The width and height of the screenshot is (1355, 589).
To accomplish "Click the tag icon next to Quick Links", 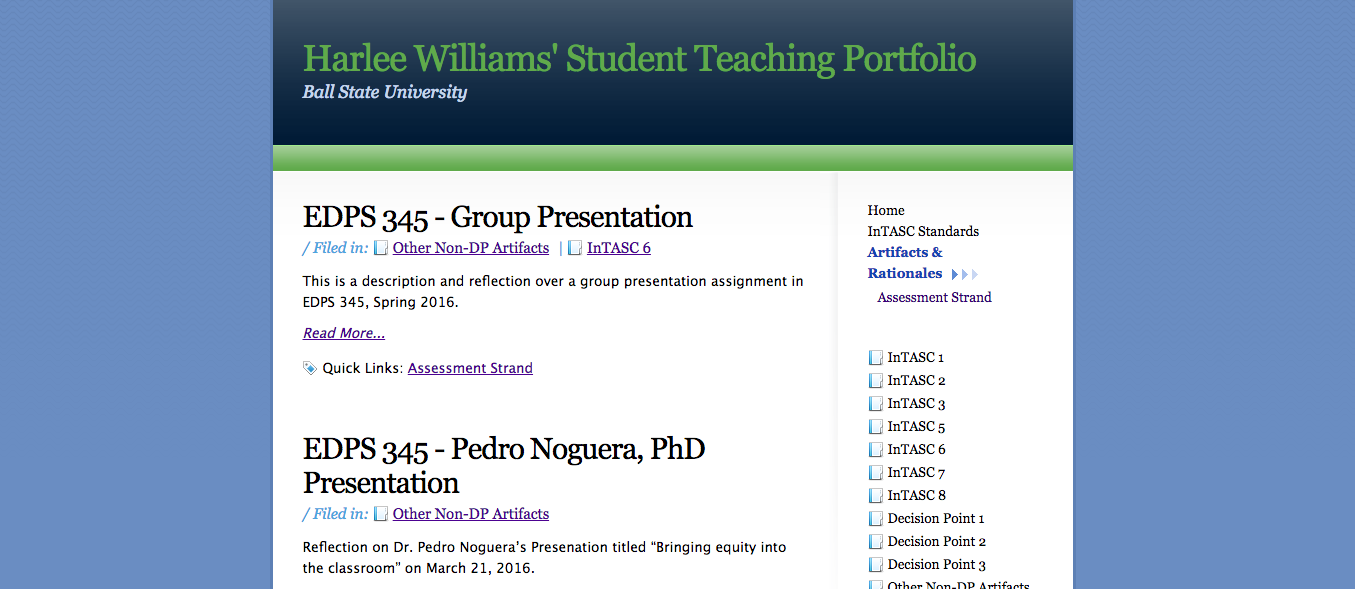I will (x=310, y=368).
